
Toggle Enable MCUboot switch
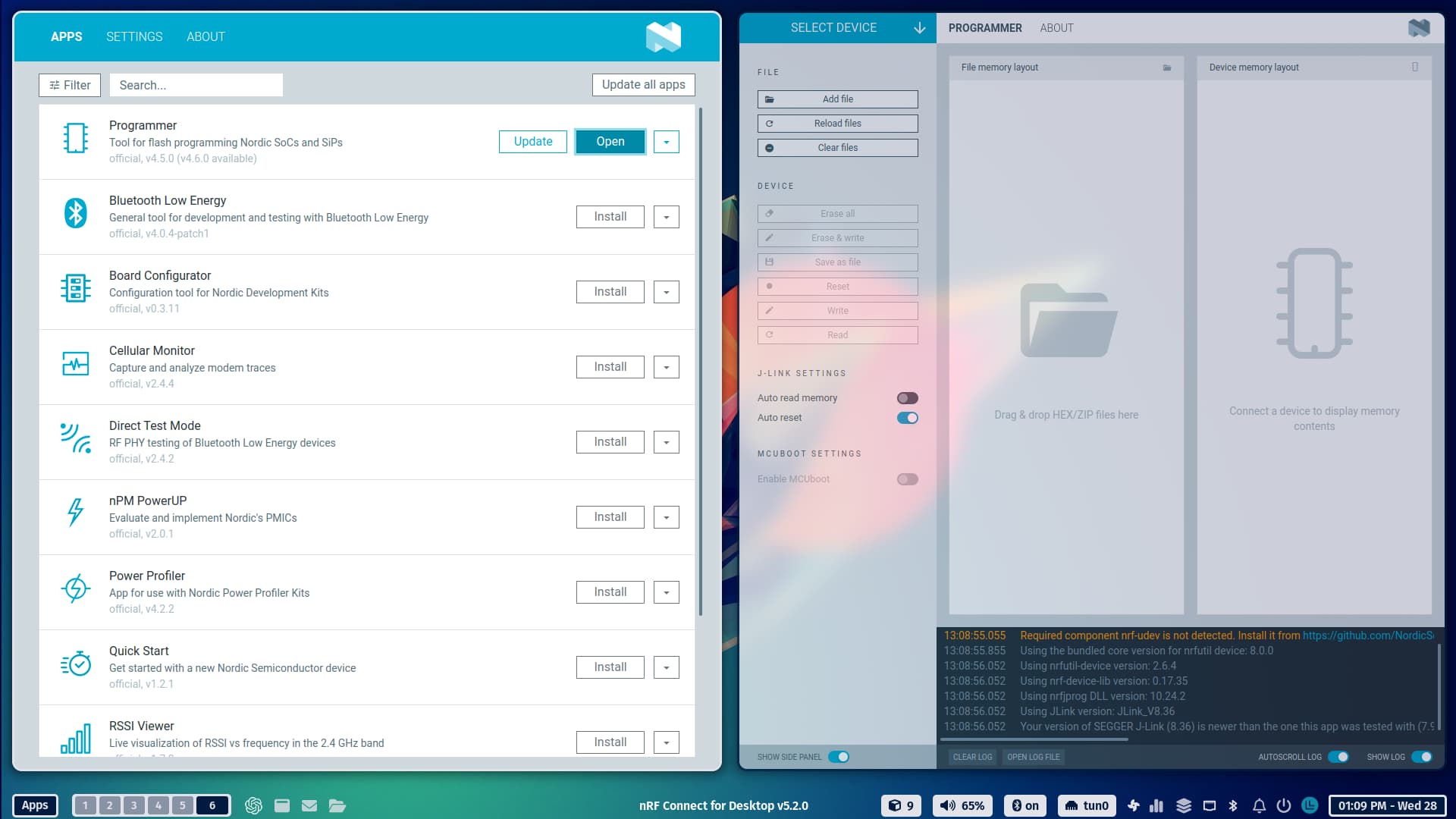[x=908, y=479]
